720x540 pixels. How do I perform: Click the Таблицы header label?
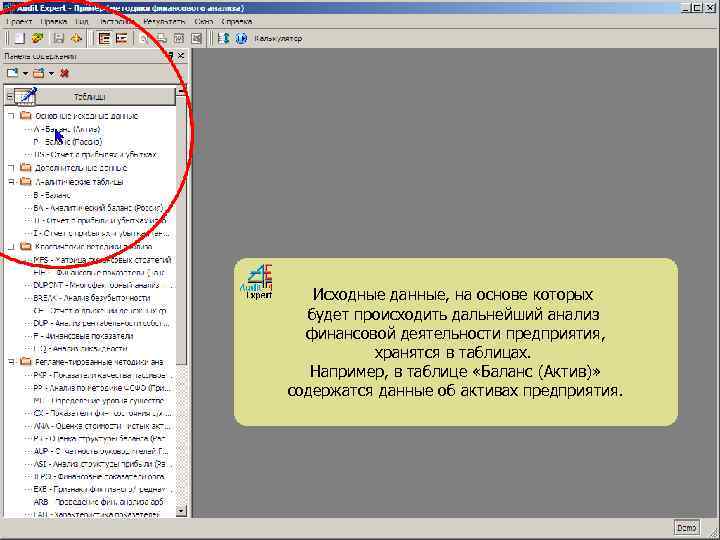pos(90,97)
